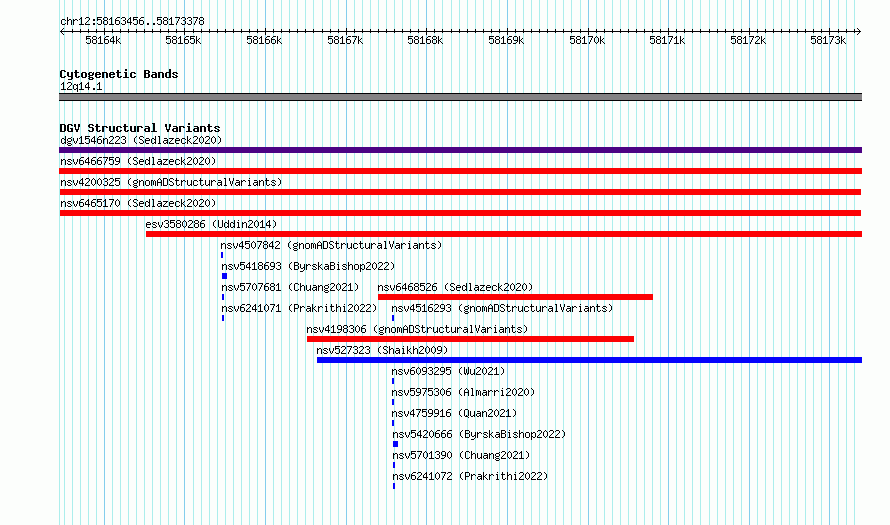Click the nsv527323 Shaikh2009 blue bar
Viewport: 890px width, 525px height.
pyautogui.click(x=589, y=360)
